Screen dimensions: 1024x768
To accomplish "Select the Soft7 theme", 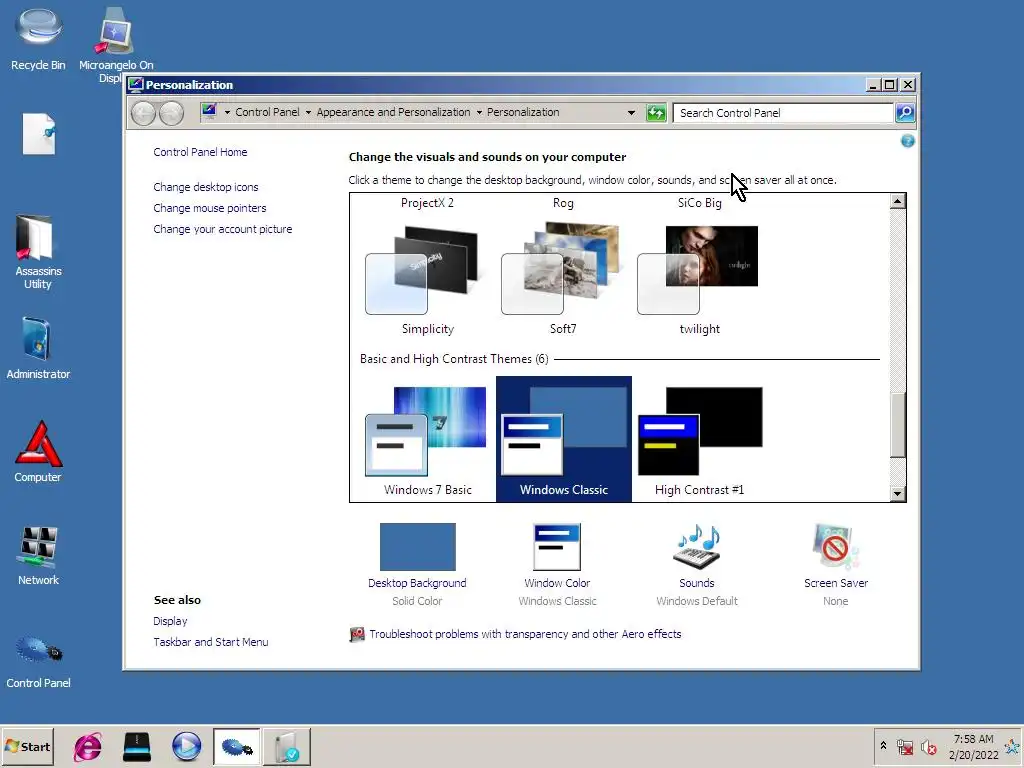I will point(563,281).
